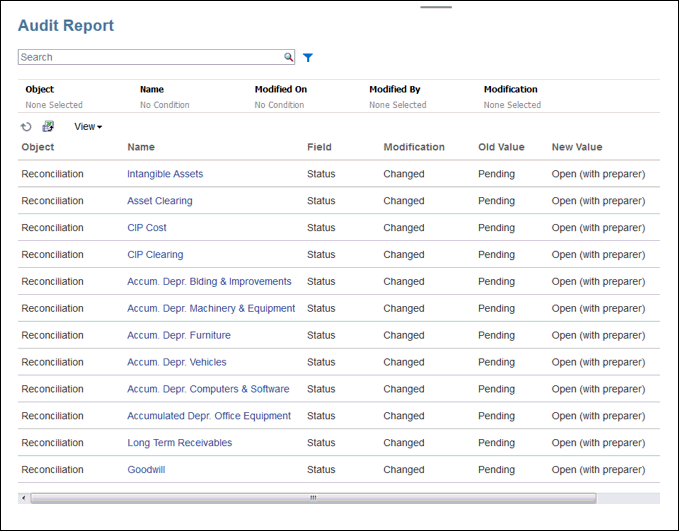This screenshot has height=531, width=679.
Task: Open the Asset Clearing link
Action: click(x=159, y=201)
